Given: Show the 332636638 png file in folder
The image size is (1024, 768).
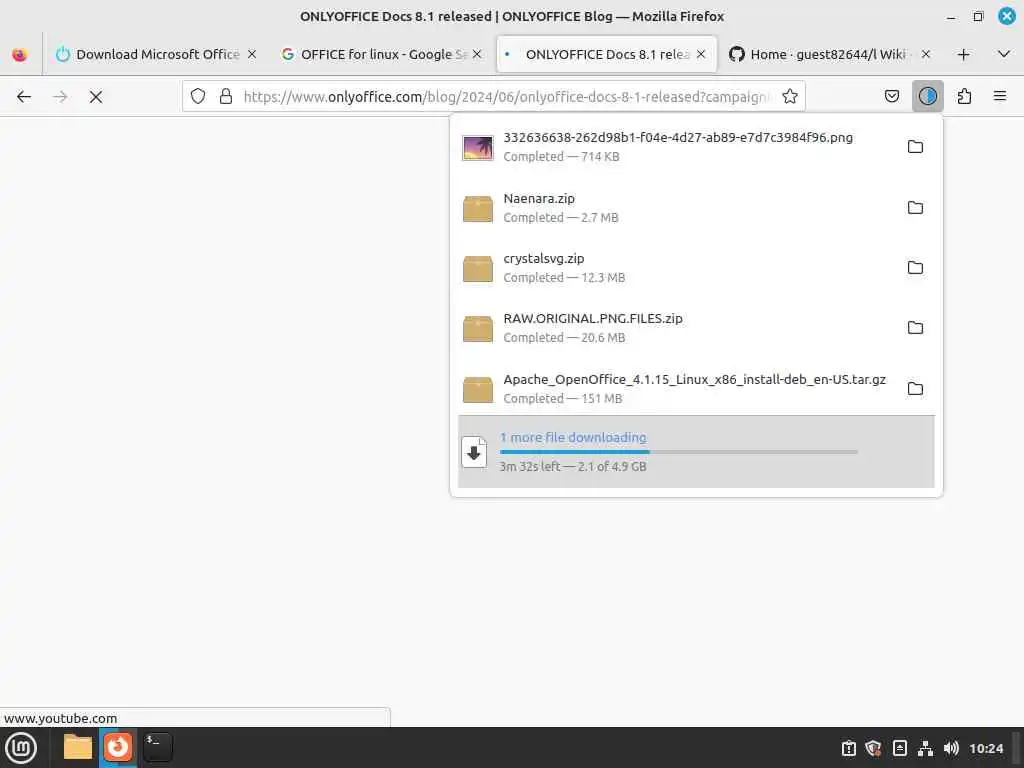Looking at the screenshot, I should 916,147.
